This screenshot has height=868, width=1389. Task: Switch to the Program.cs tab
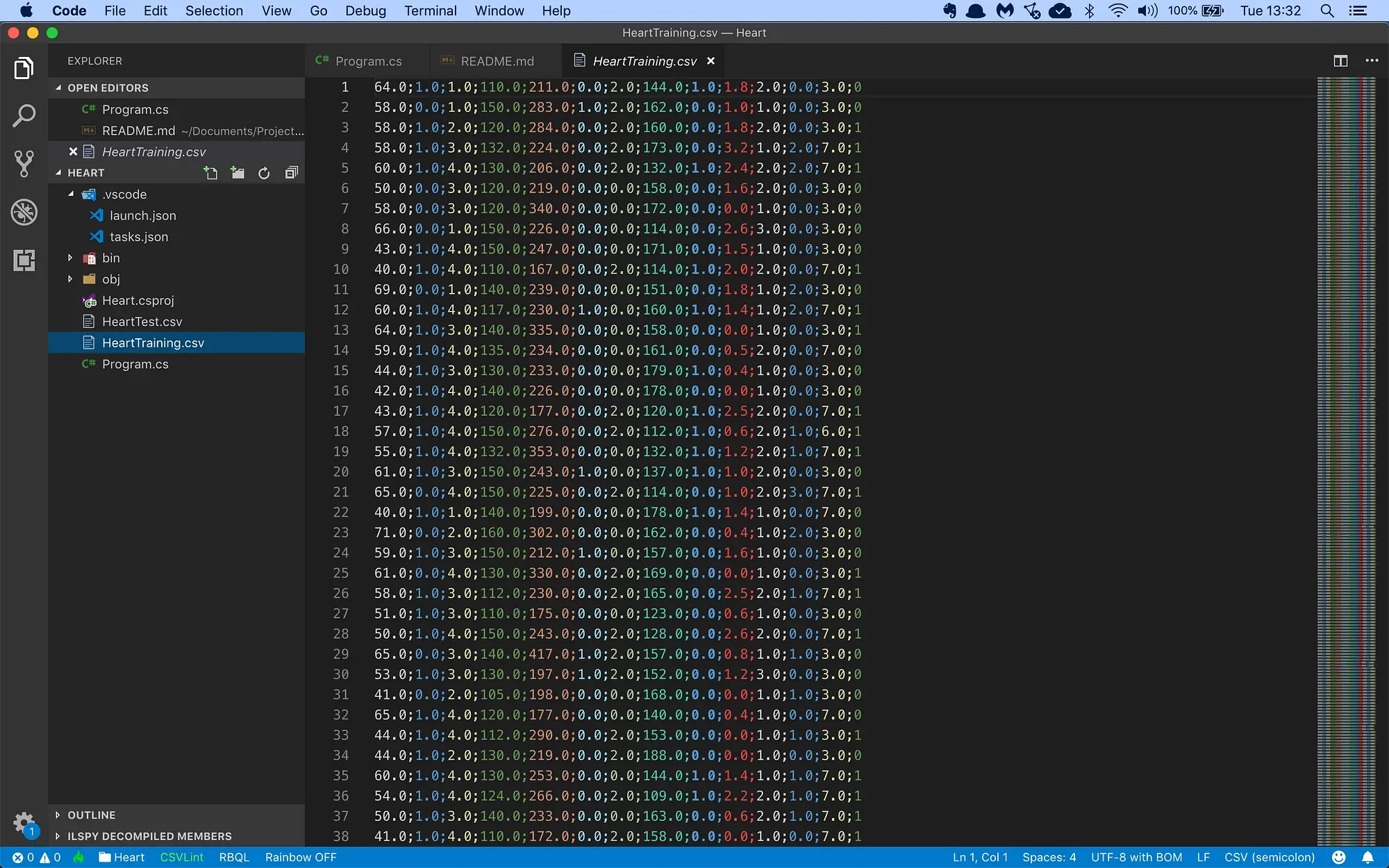(x=367, y=61)
